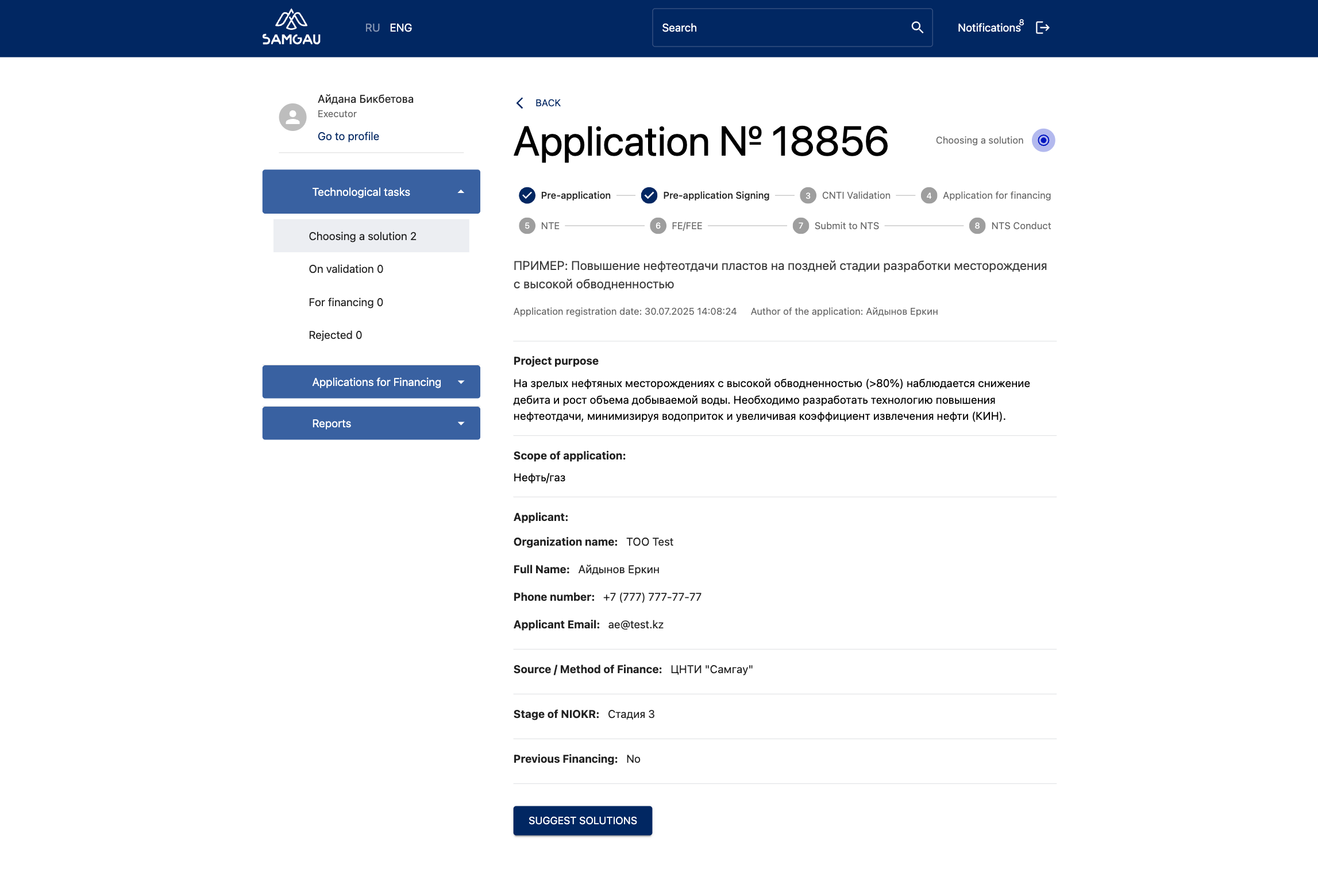Click the Pre-application checkmark step icon

(527, 195)
